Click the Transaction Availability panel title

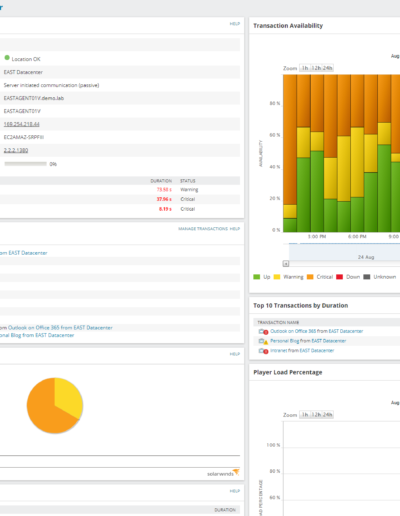point(288,26)
